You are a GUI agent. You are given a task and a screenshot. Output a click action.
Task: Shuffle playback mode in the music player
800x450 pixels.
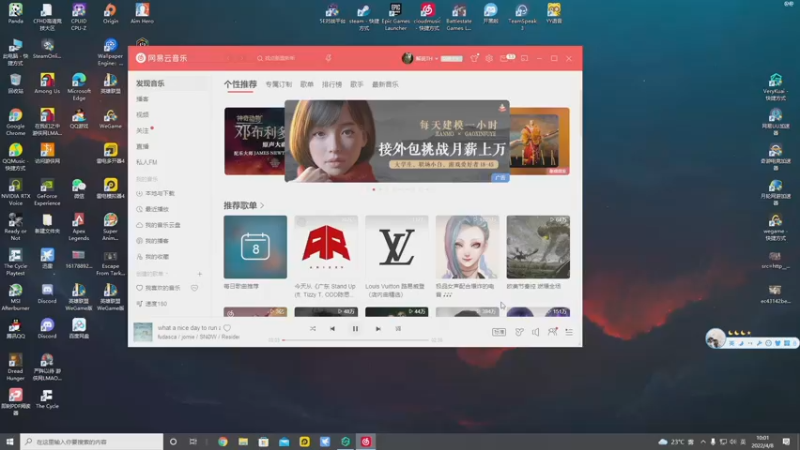[313, 329]
